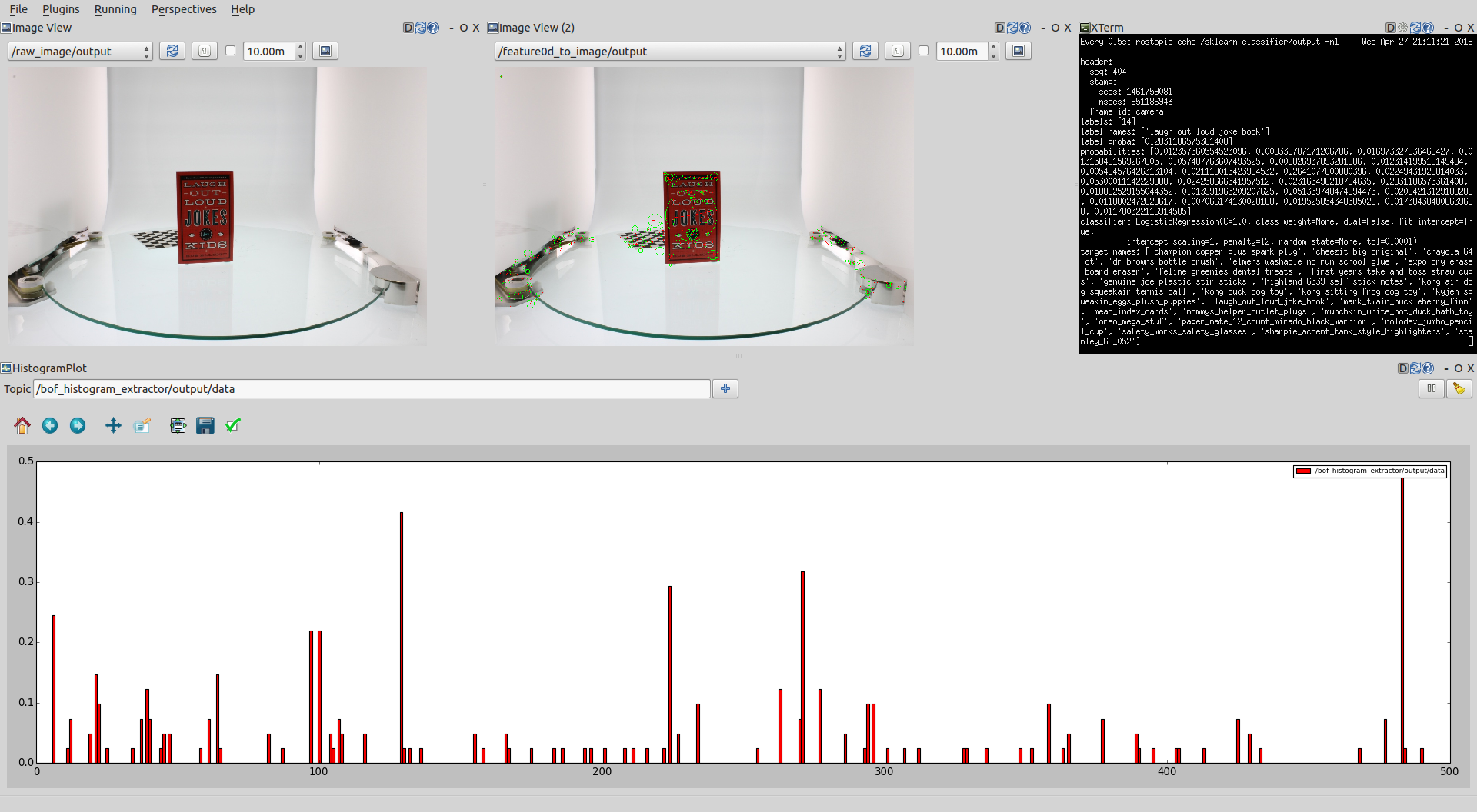
Task: Decrease range value in Image View (2)
Action: click(994, 55)
